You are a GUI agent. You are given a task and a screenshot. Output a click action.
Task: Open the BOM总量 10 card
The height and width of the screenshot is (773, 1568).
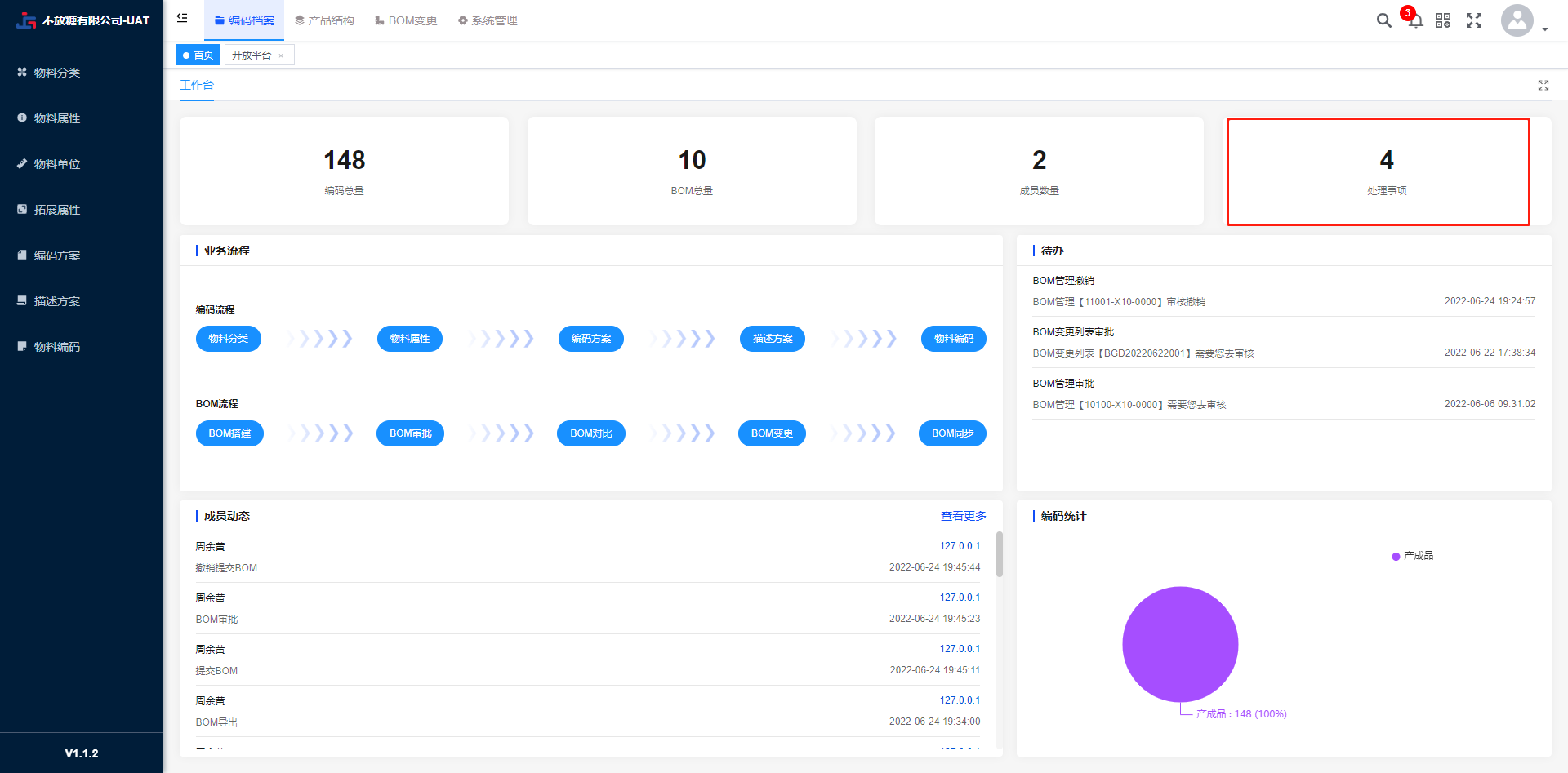coord(692,171)
